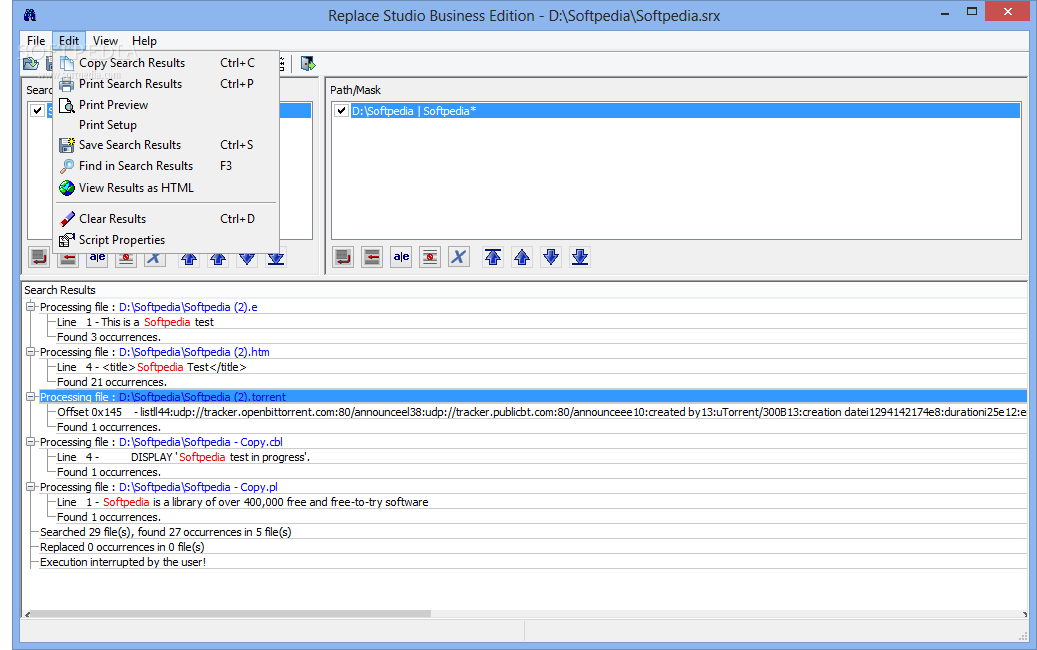Edit Search entry (a|e icon) in left panel
This screenshot has width=1037, height=650.
97,260
